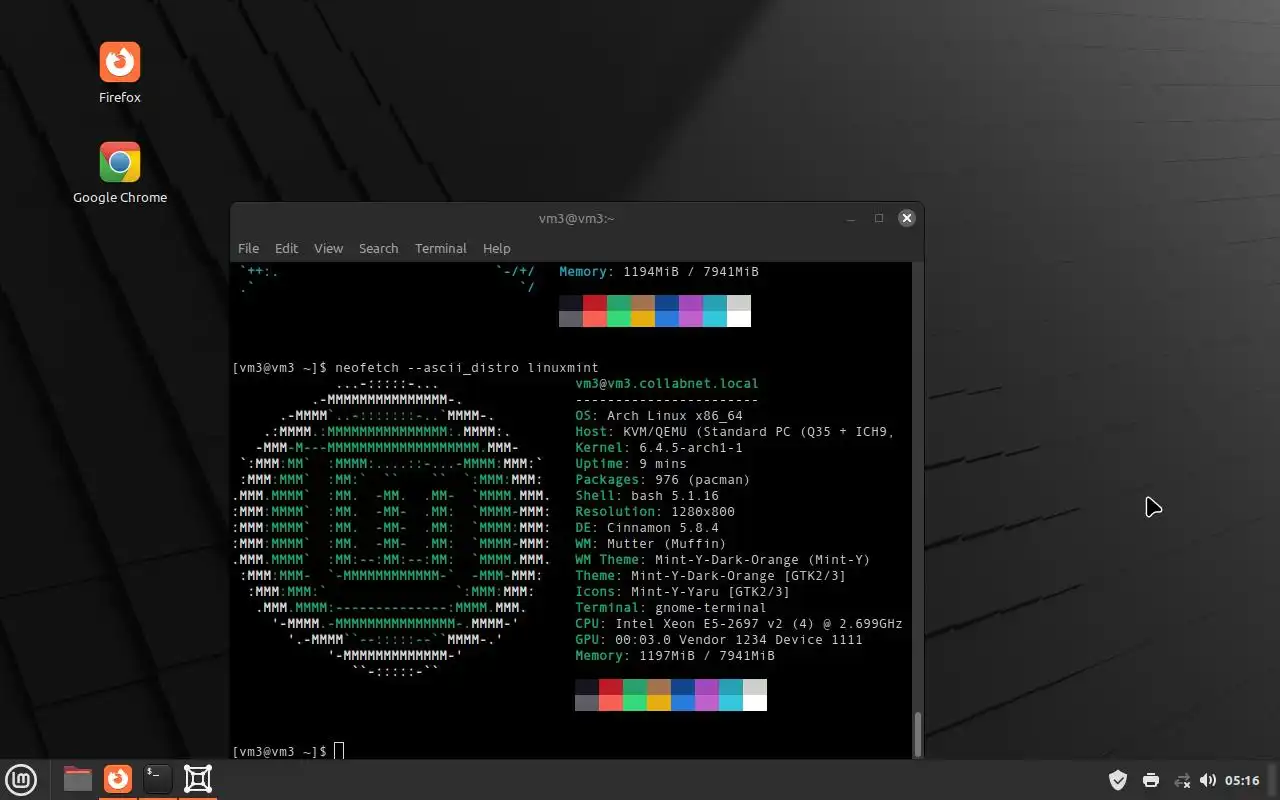Click the 'WM Theme: Mint-Y-Dark-Orange' line

[723, 559]
